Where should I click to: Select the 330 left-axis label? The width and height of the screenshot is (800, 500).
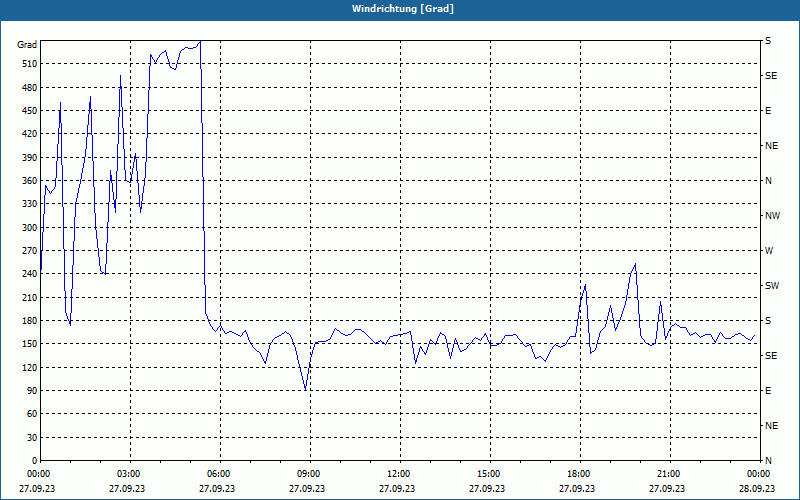point(30,204)
